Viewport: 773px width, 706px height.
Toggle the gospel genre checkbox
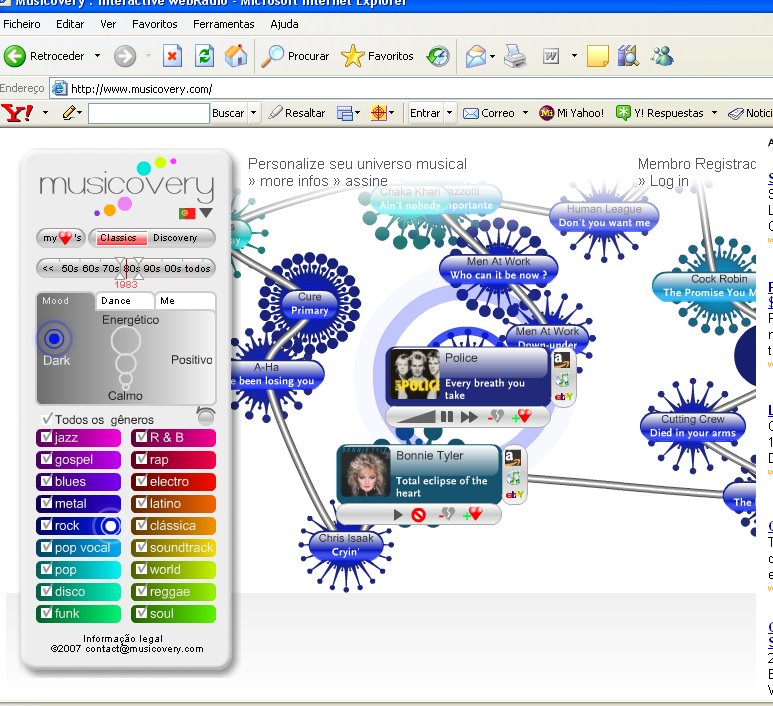point(46,459)
